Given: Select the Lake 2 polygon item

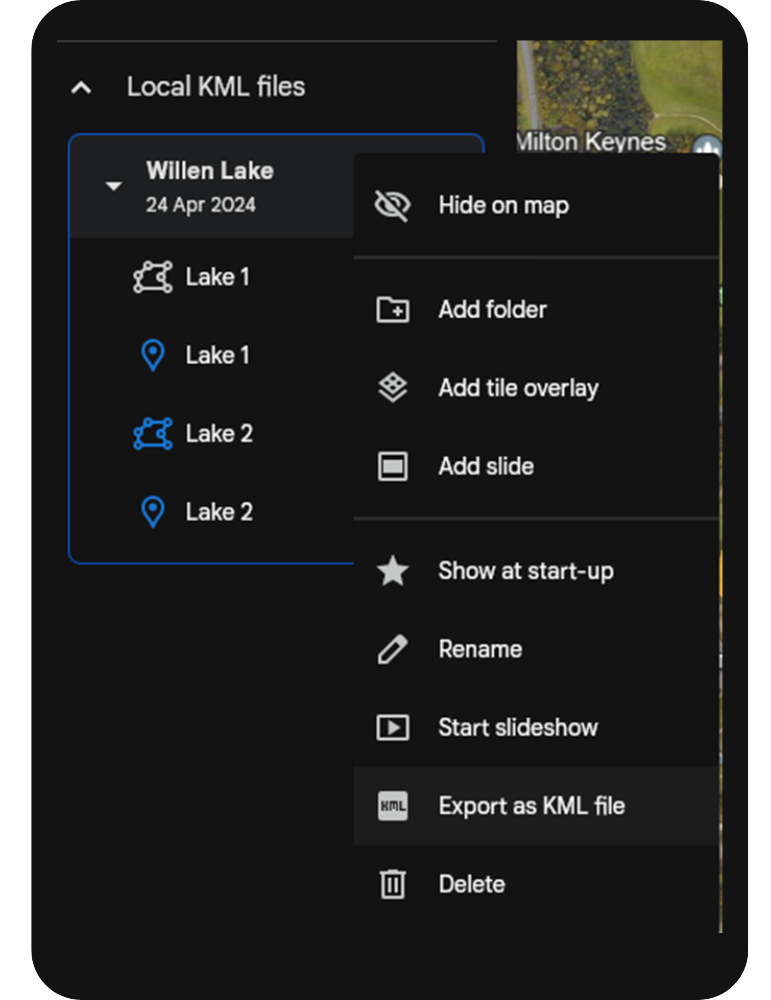Looking at the screenshot, I should pos(218,433).
